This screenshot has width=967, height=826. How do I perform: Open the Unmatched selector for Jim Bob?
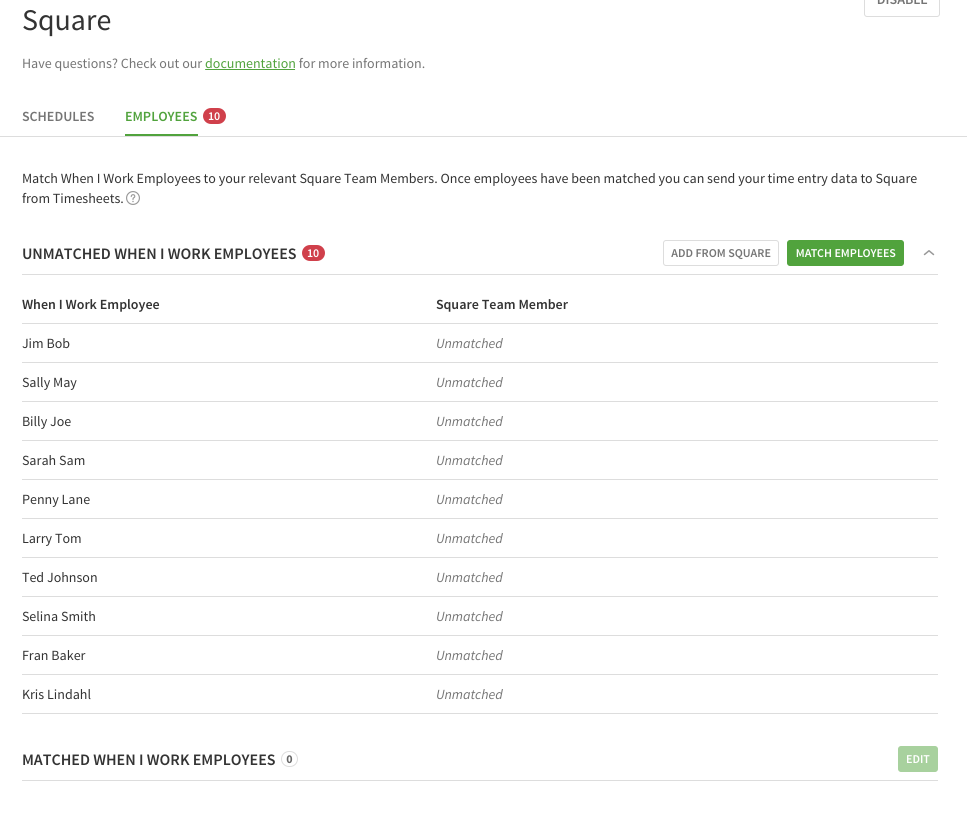[x=469, y=343]
